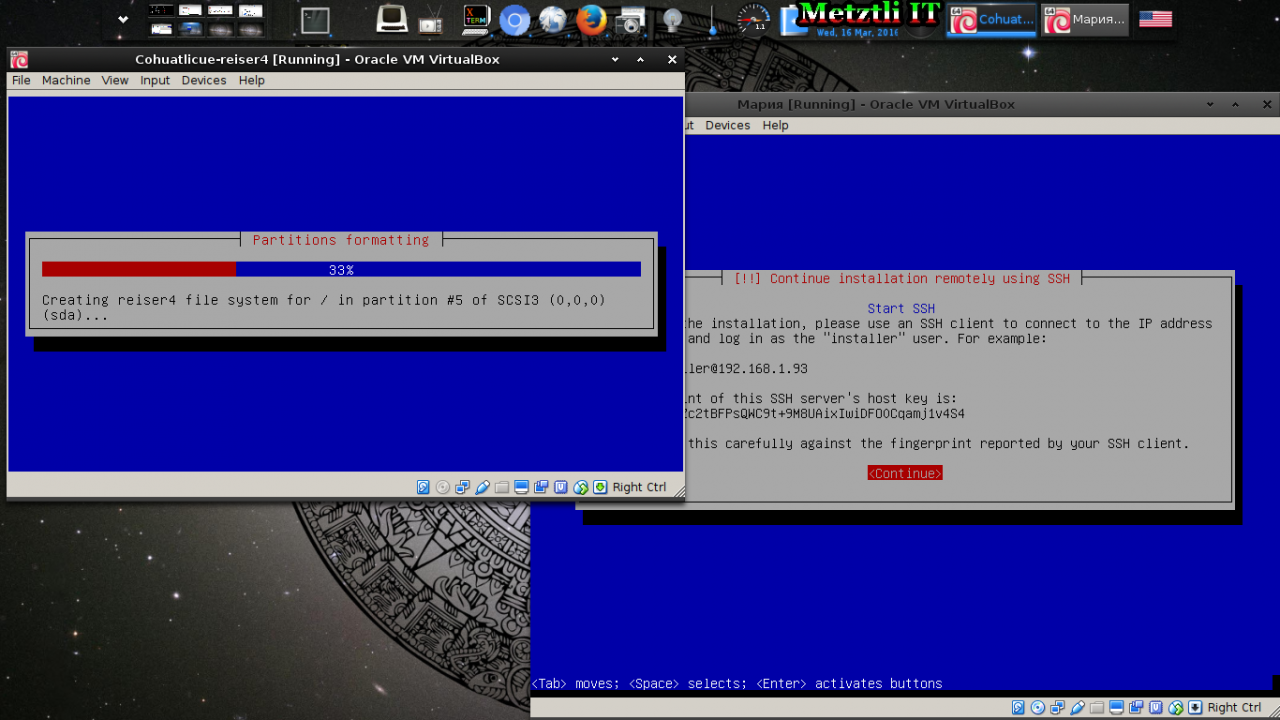1280x720 pixels.
Task: Click Cohuatlicue window resize grip corner
Action: pos(678,492)
